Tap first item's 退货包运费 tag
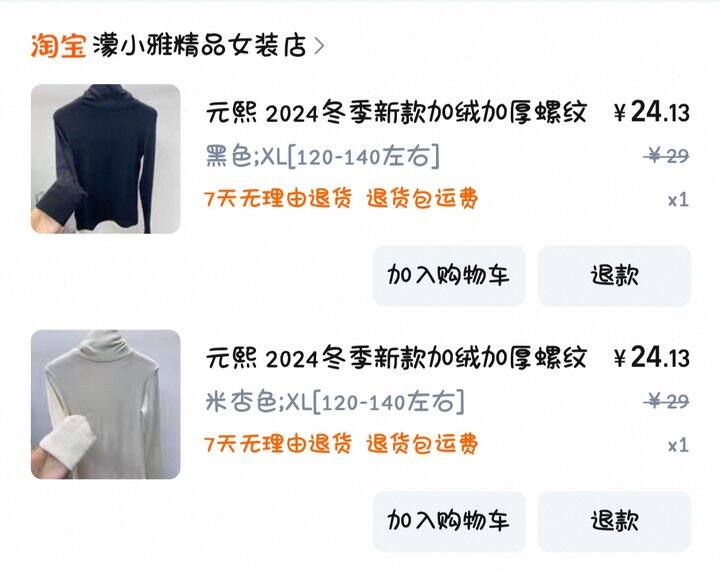This screenshot has width=720, height=571. [422, 199]
